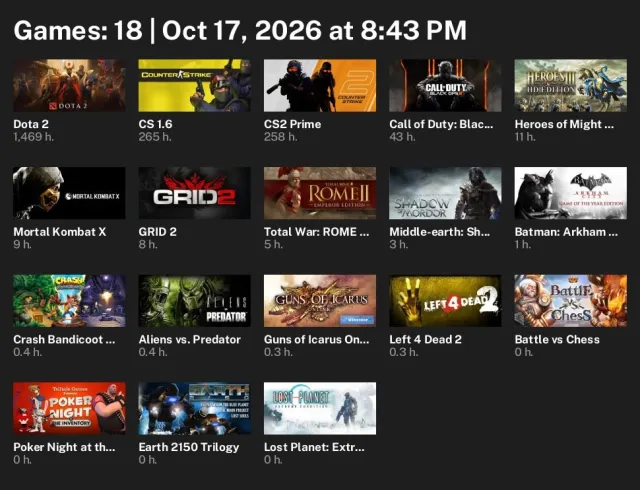The height and width of the screenshot is (490, 640).
Task: Open Lost Planet Extreme Condition cover
Action: [x=320, y=408]
